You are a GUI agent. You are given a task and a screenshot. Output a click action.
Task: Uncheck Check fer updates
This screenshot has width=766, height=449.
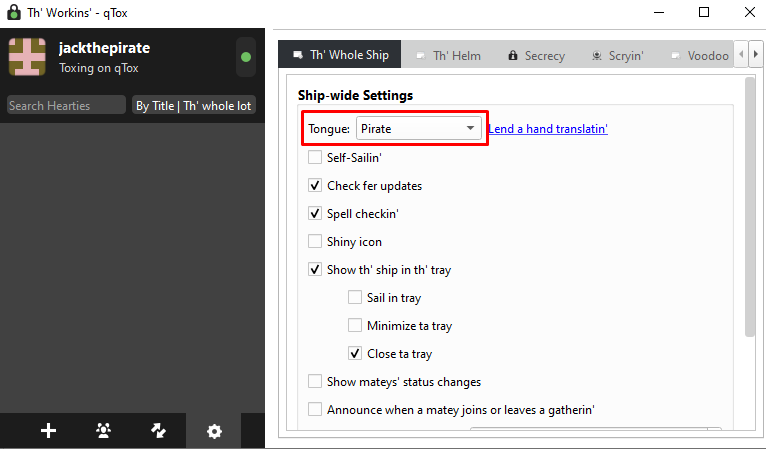(x=315, y=186)
